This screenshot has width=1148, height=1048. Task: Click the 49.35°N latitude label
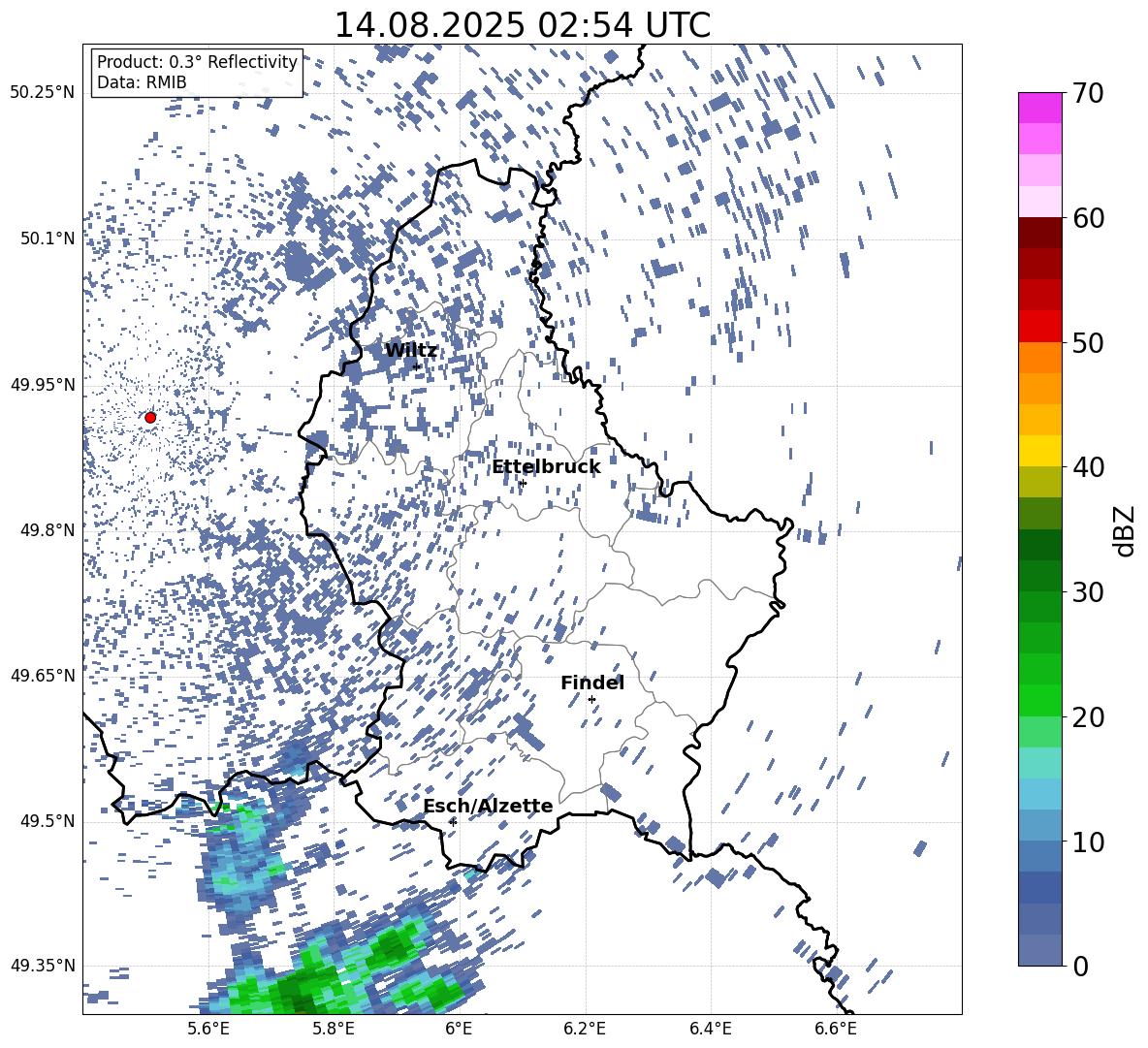(43, 966)
